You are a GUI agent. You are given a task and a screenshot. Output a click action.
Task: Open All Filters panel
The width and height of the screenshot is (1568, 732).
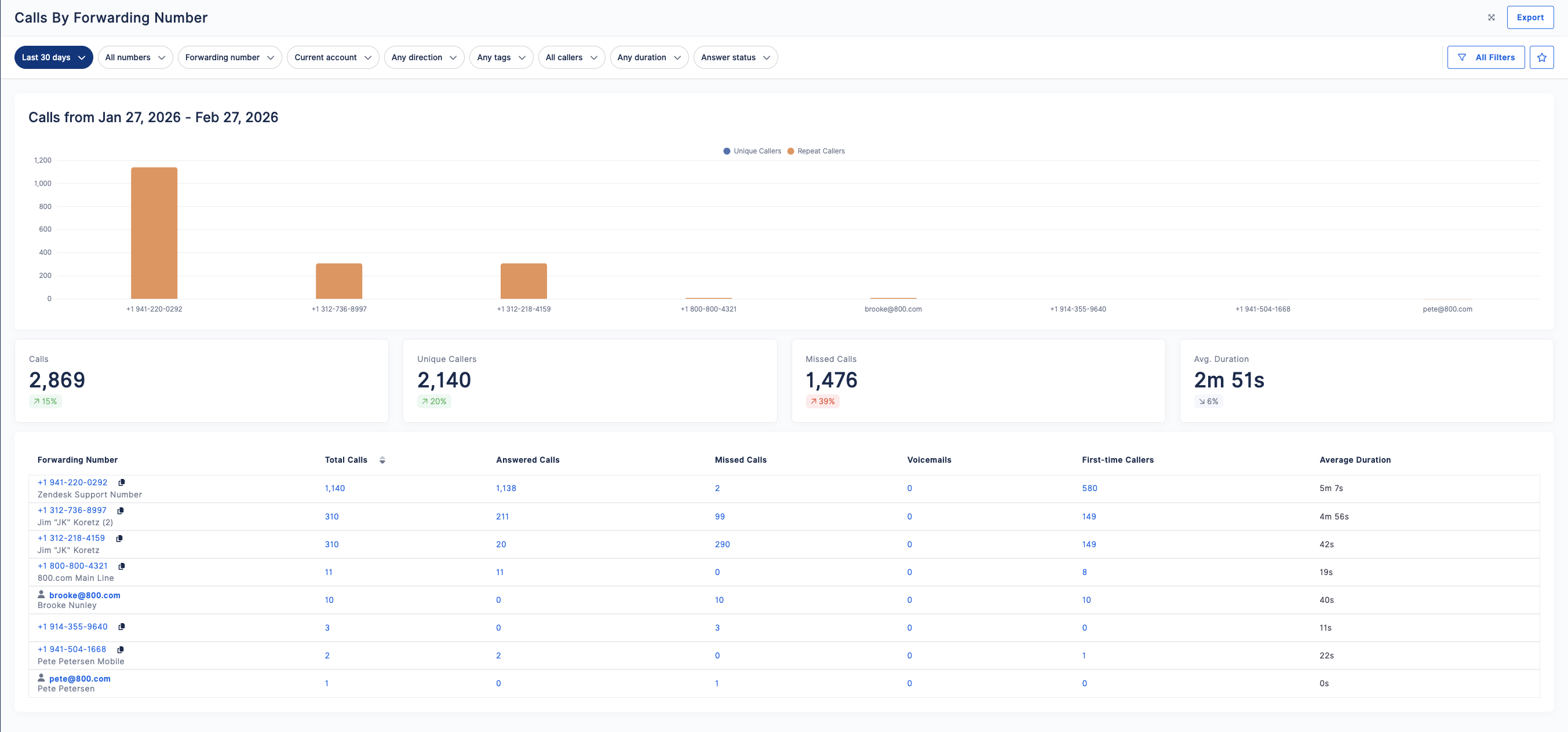[x=1486, y=57]
